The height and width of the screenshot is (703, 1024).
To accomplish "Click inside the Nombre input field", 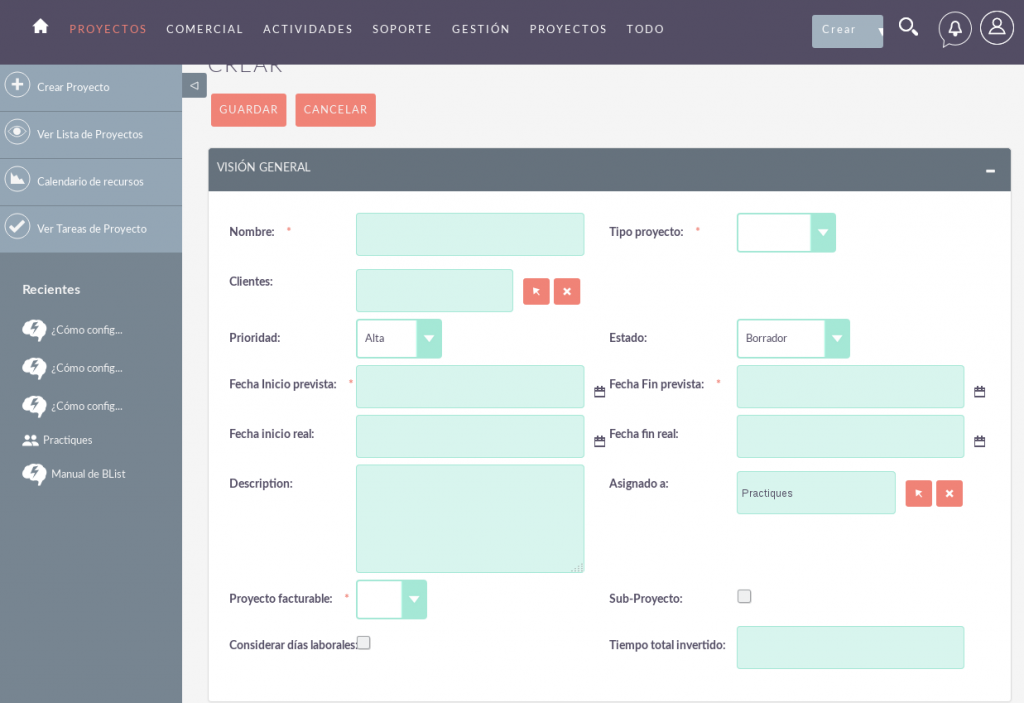I will 469,233.
